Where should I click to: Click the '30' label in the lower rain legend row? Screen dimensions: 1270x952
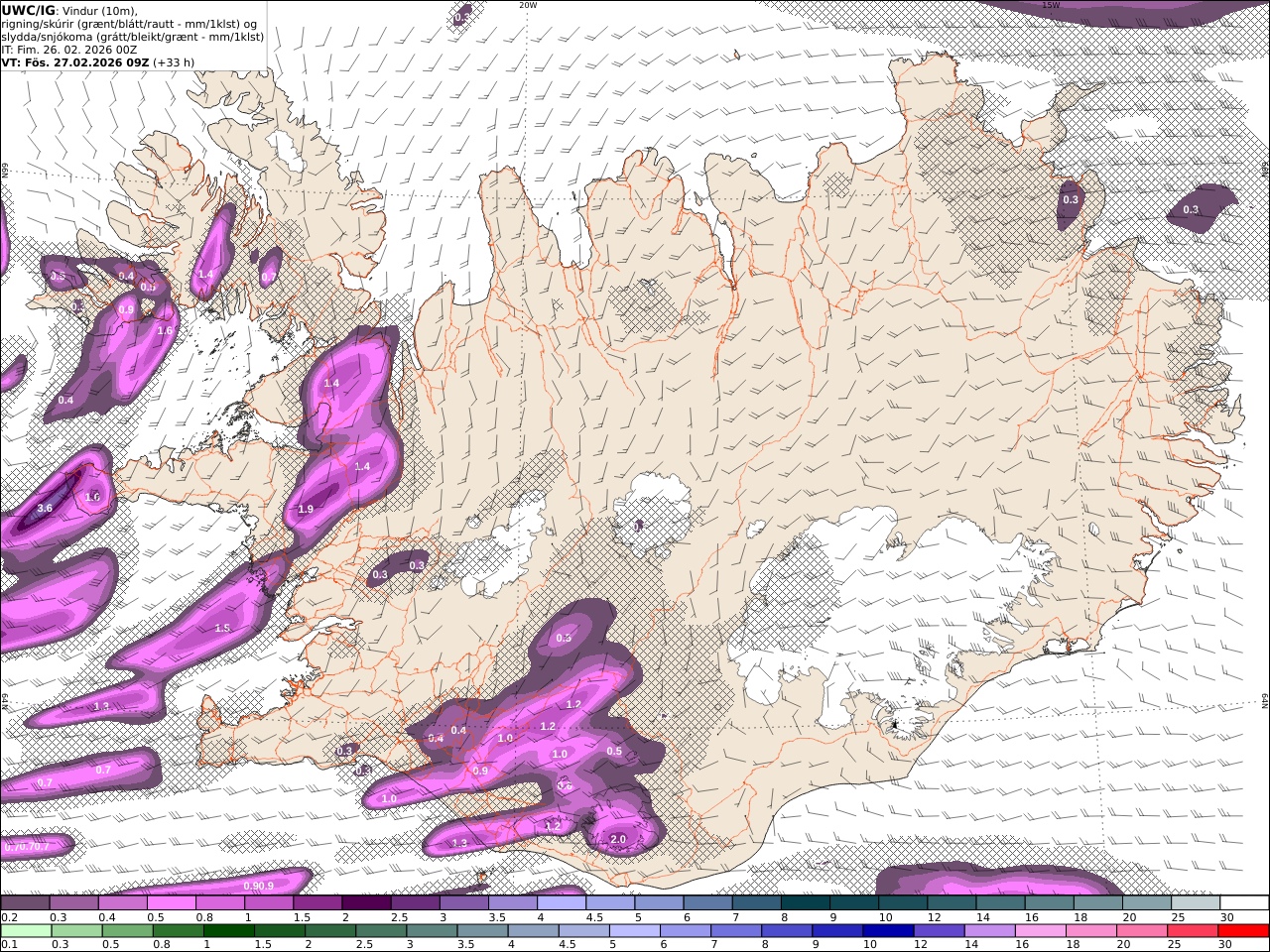click(1227, 944)
